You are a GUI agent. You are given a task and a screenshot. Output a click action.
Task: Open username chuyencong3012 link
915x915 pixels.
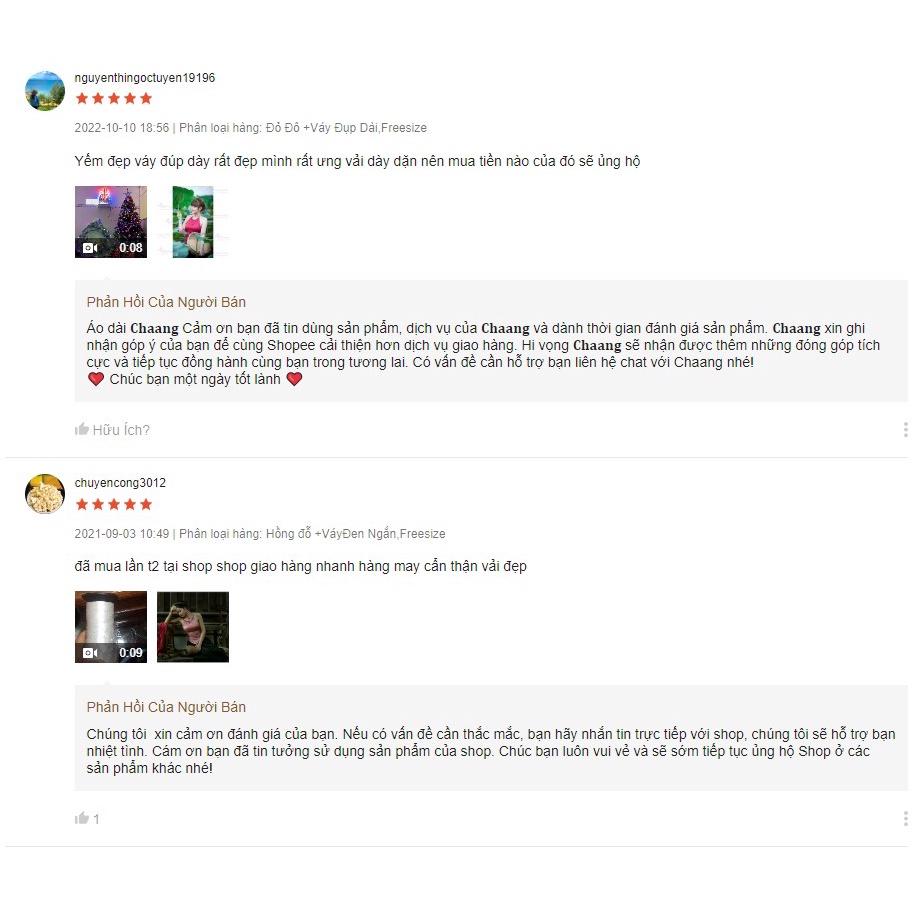pos(120,483)
